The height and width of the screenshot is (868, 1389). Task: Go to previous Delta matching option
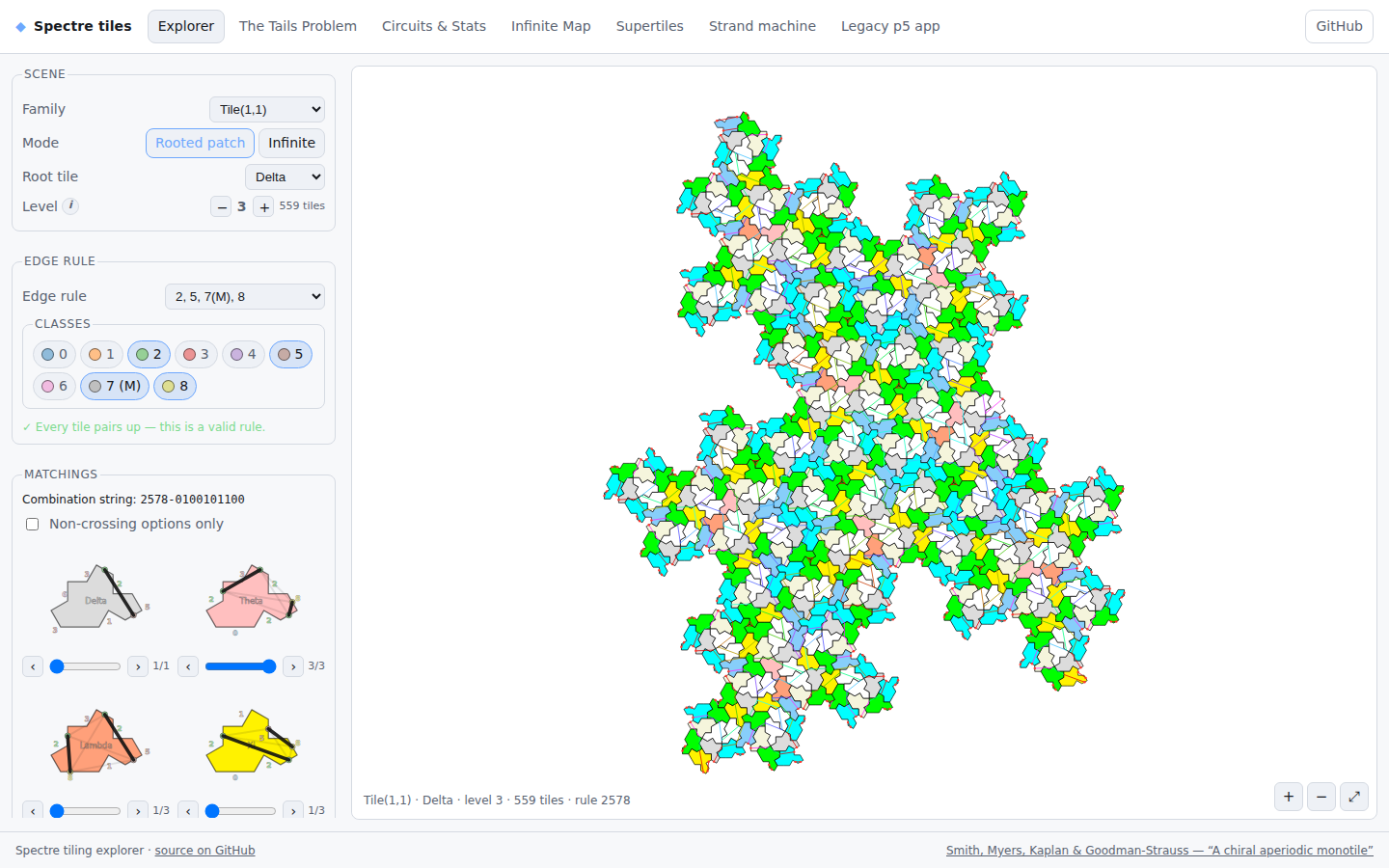33,666
